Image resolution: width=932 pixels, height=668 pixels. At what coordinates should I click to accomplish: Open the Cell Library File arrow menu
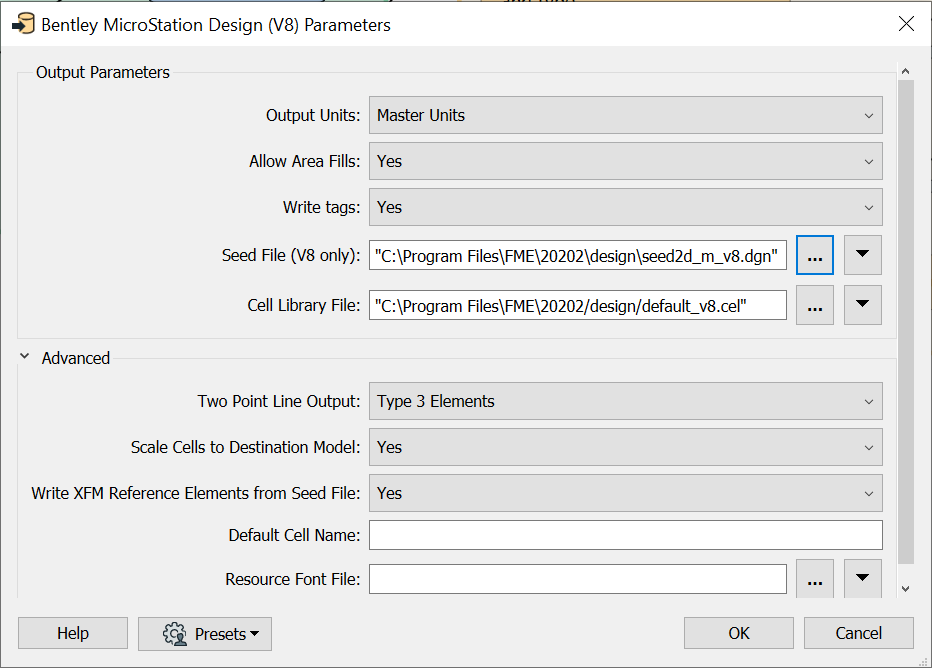point(862,305)
